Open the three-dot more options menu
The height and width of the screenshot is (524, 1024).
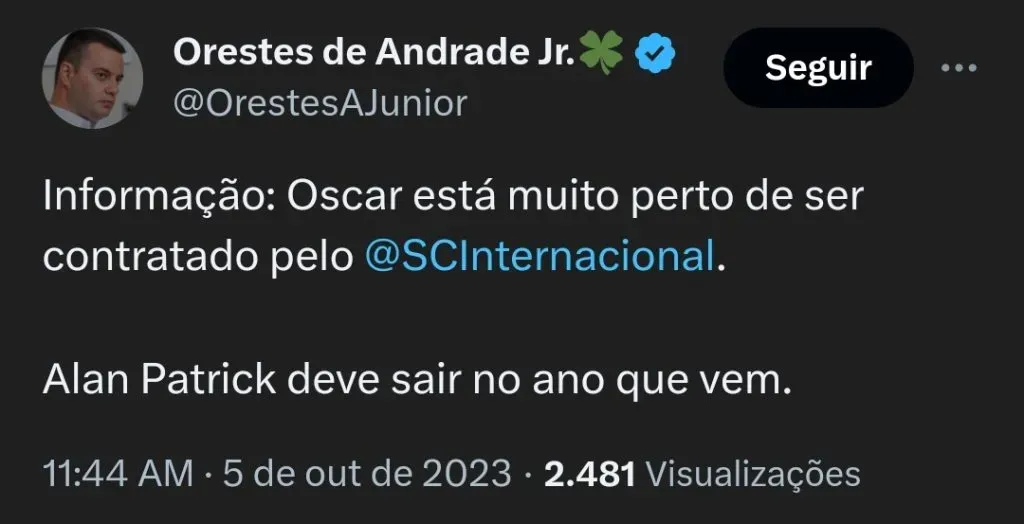click(x=959, y=68)
